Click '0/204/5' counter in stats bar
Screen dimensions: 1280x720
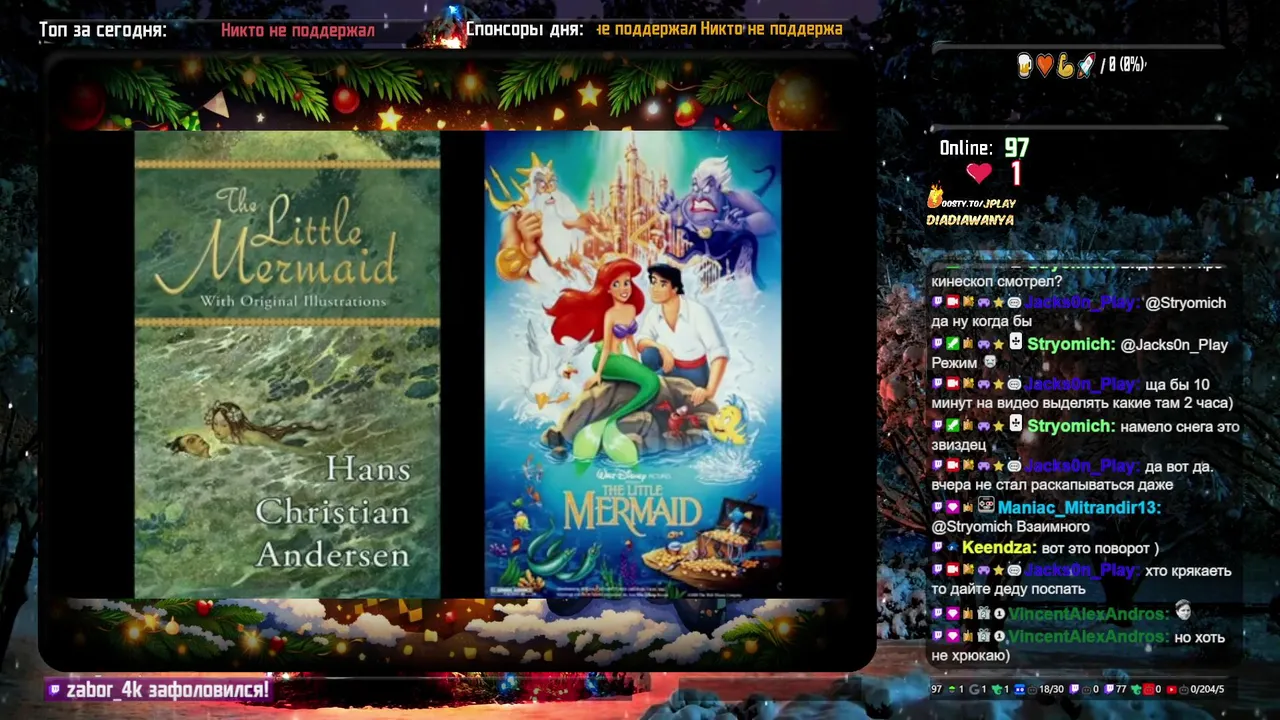pos(1207,689)
